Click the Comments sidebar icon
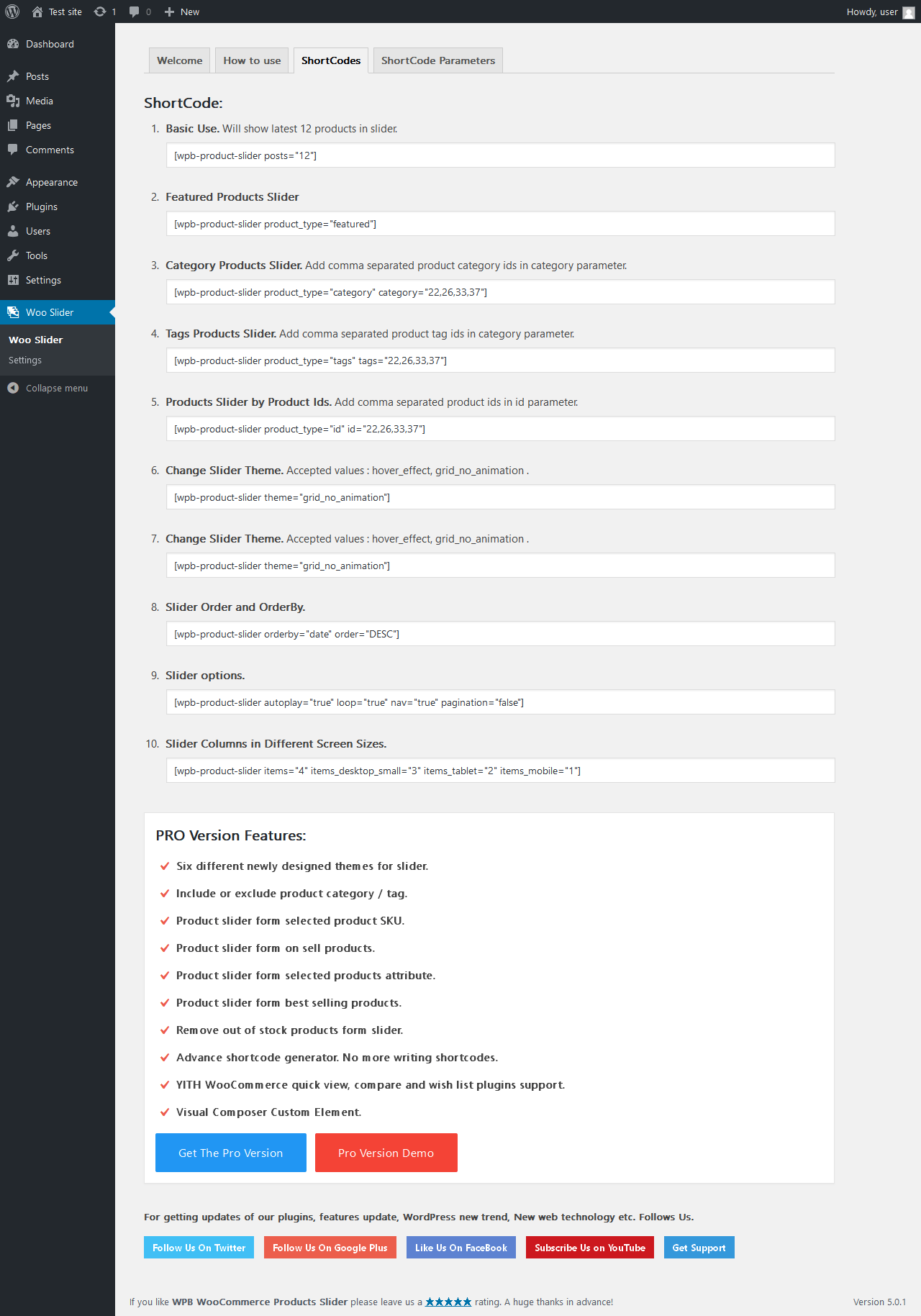The height and width of the screenshot is (1316, 921). [x=13, y=150]
